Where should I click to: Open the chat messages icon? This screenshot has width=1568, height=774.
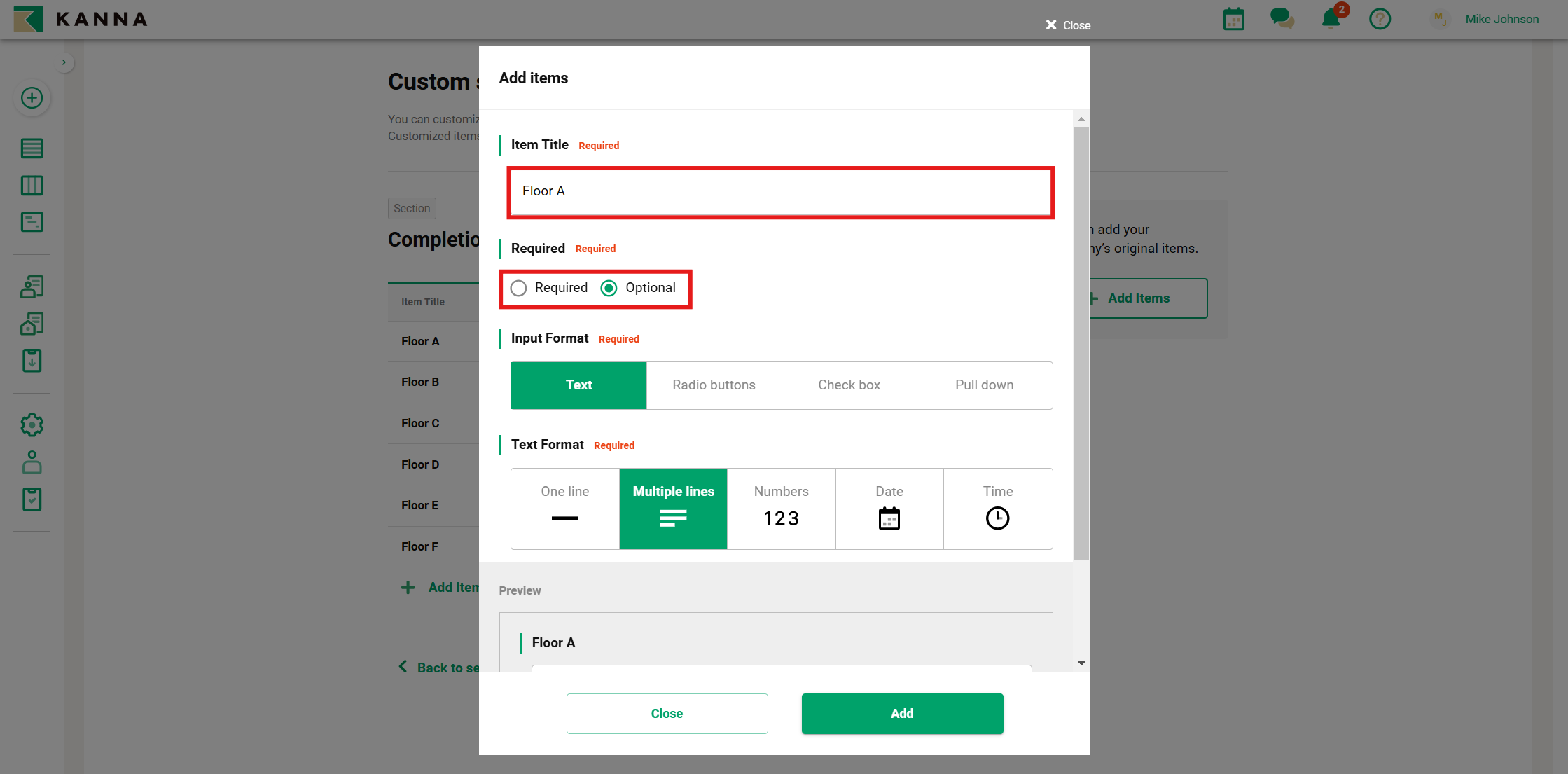click(x=1282, y=19)
